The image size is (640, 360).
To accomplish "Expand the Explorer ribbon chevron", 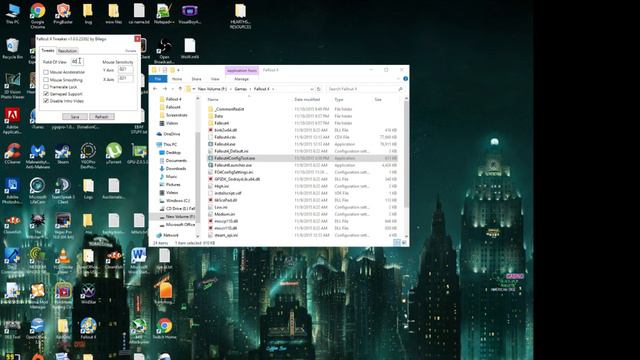I will tap(398, 78).
